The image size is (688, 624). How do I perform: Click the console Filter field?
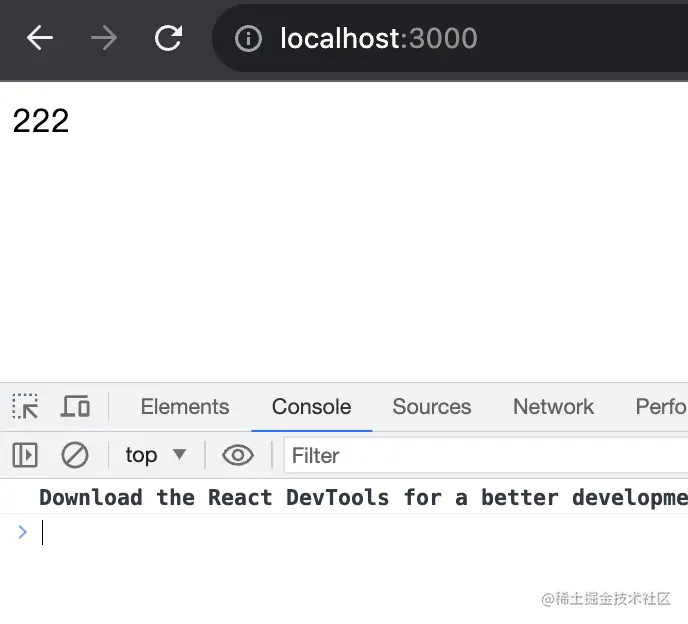(x=486, y=455)
